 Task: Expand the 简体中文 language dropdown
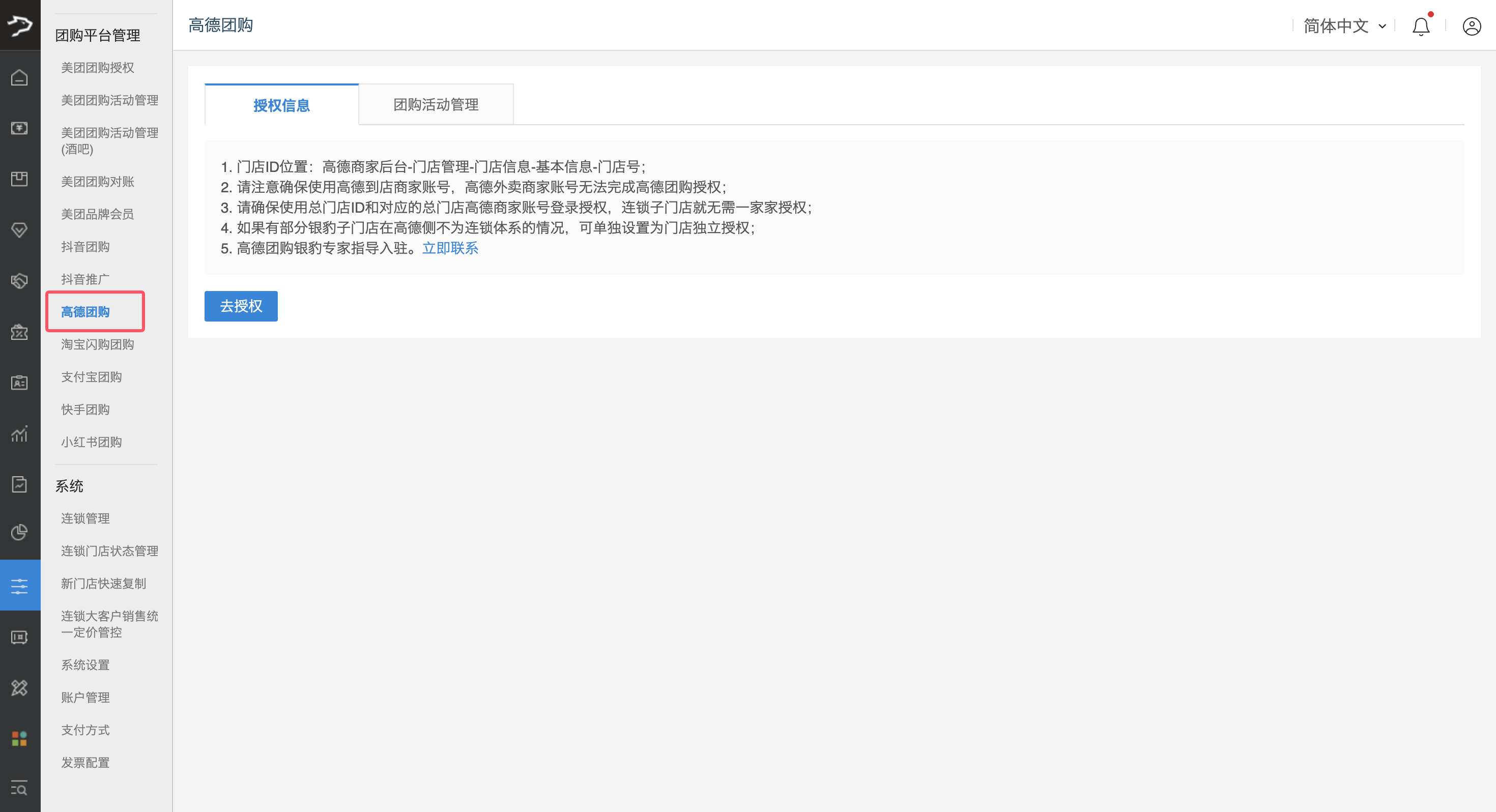[x=1344, y=26]
